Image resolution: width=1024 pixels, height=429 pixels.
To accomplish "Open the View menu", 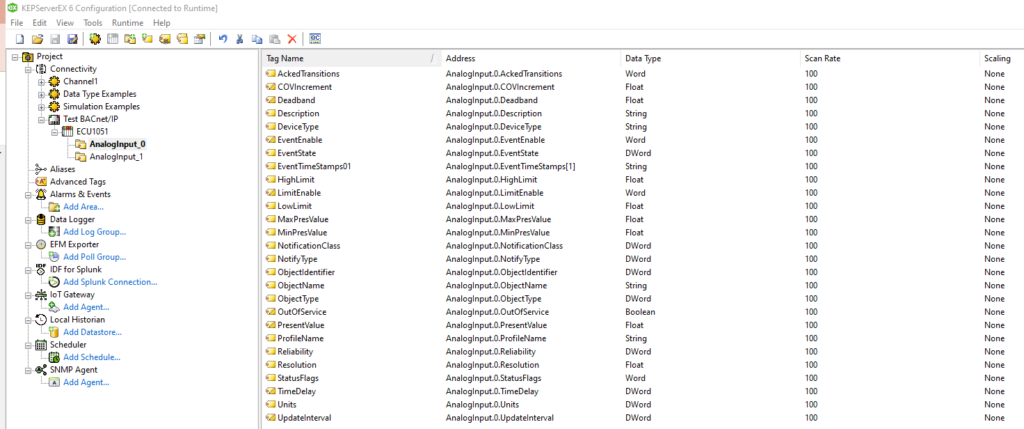I will point(65,23).
